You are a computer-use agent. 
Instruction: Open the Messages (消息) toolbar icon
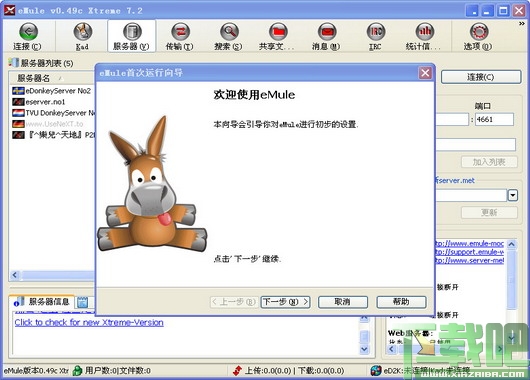pos(327,32)
